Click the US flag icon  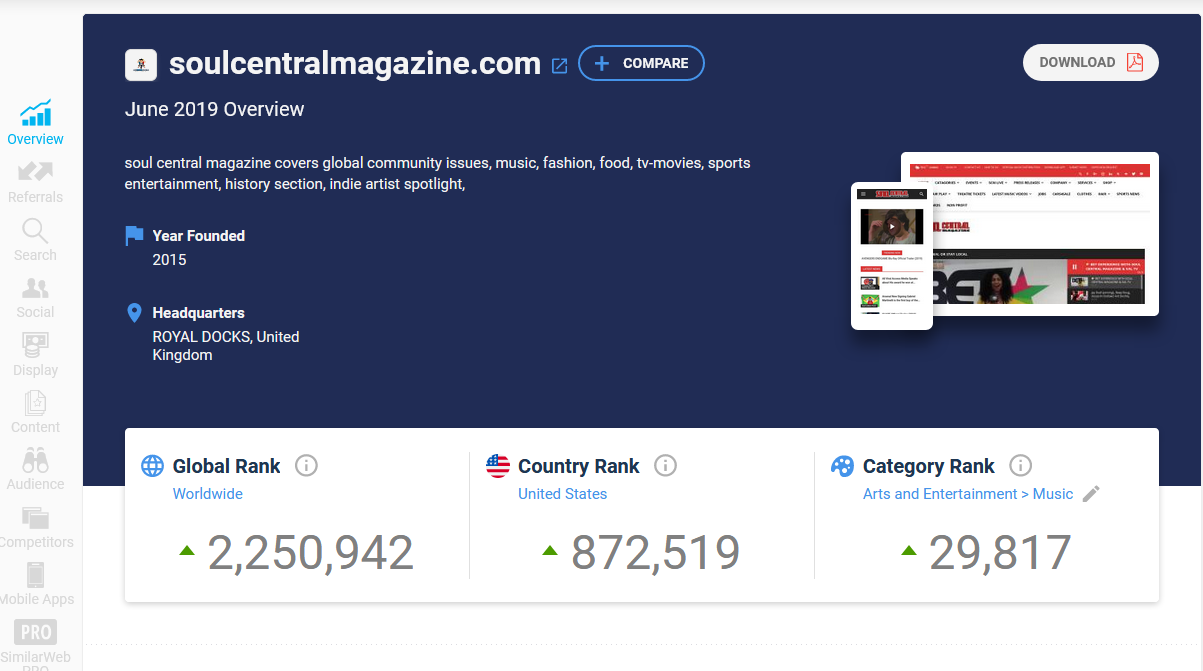(x=498, y=466)
